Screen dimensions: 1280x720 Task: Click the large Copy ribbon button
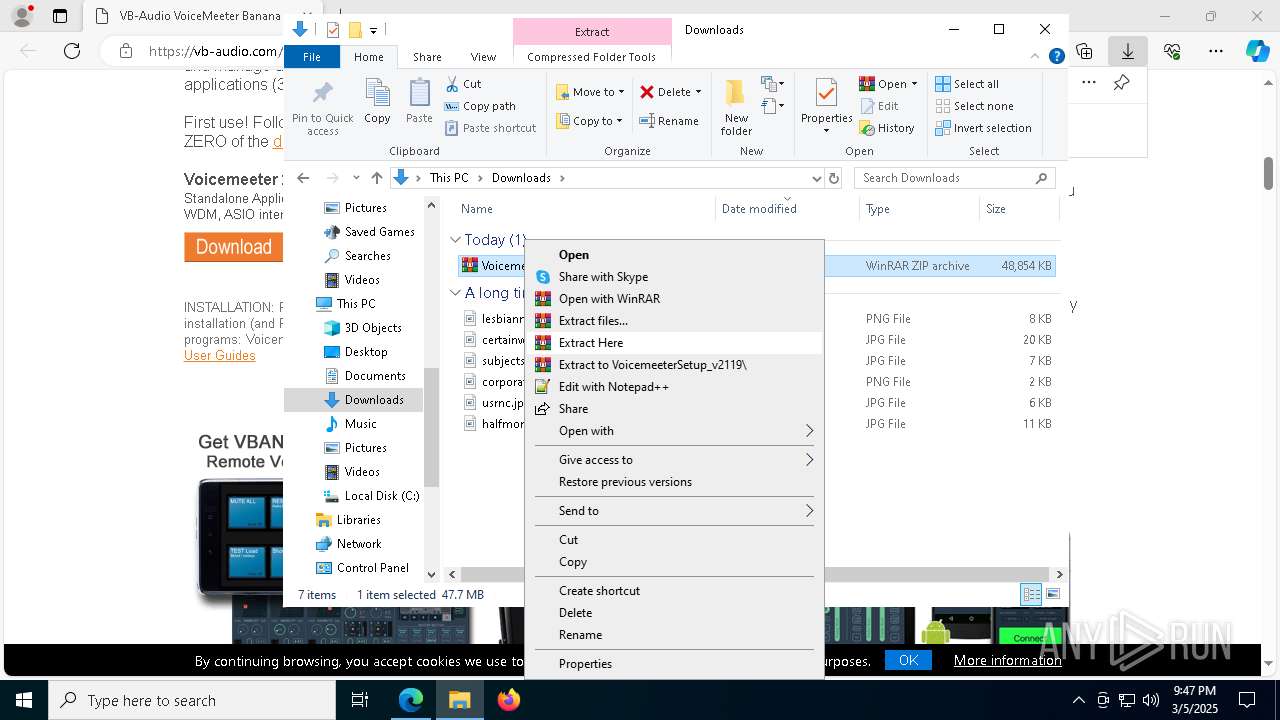click(377, 102)
